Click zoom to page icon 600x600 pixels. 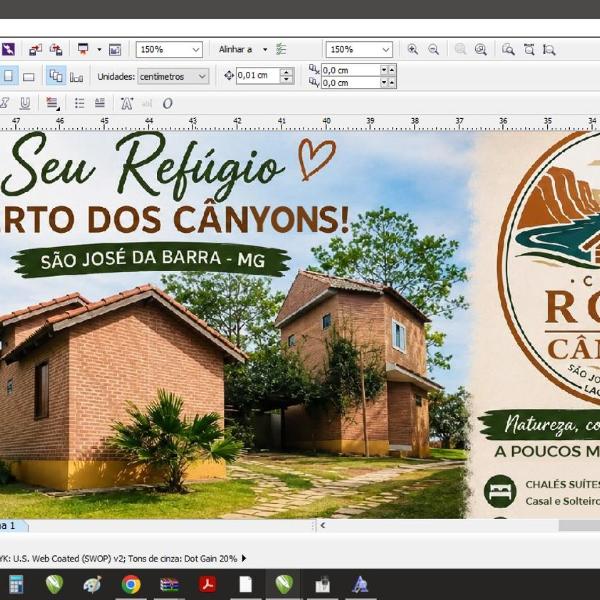click(x=508, y=49)
